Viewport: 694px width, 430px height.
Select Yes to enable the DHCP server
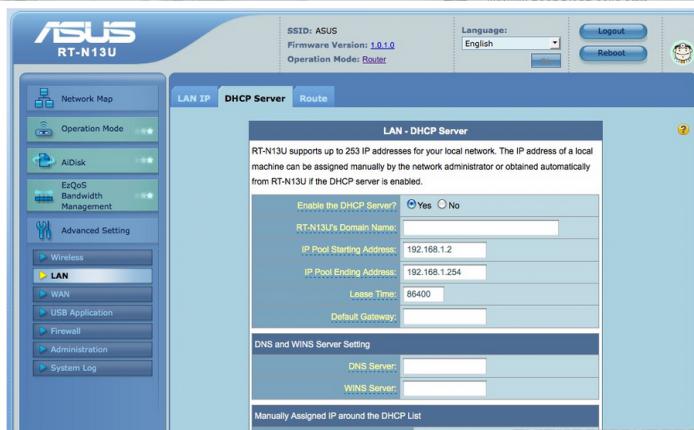[412, 204]
